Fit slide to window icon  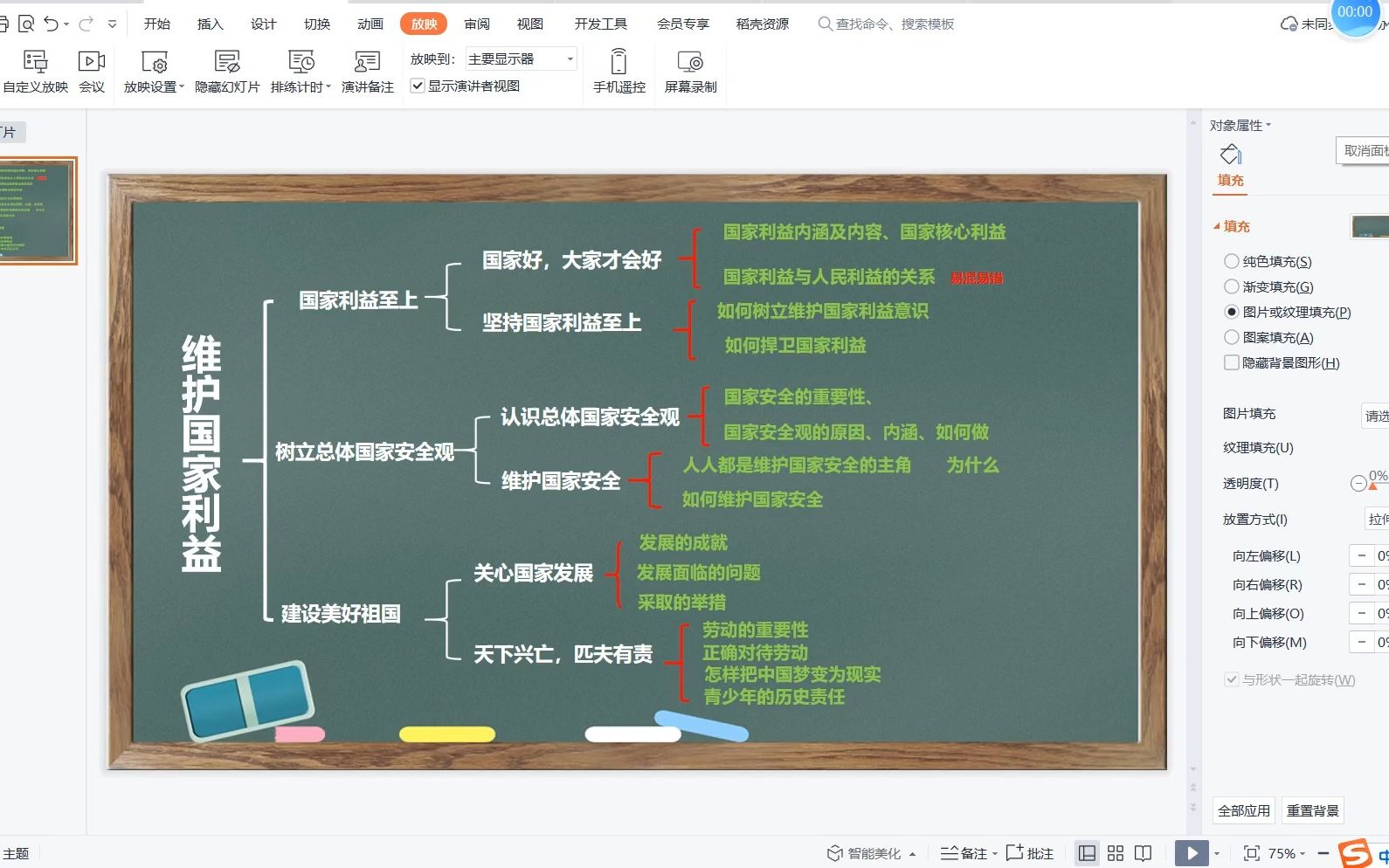(x=1251, y=853)
